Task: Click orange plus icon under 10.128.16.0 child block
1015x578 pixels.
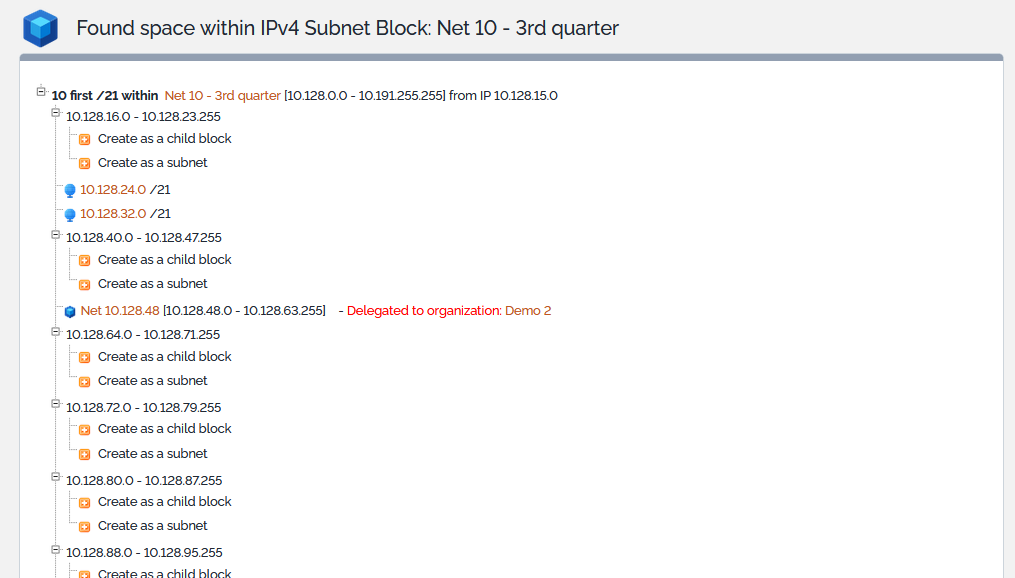Action: point(85,140)
